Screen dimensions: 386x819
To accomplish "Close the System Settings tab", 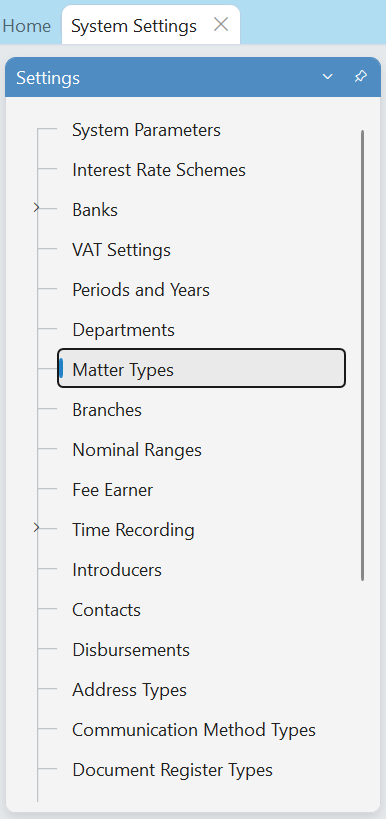I will coord(221,24).
